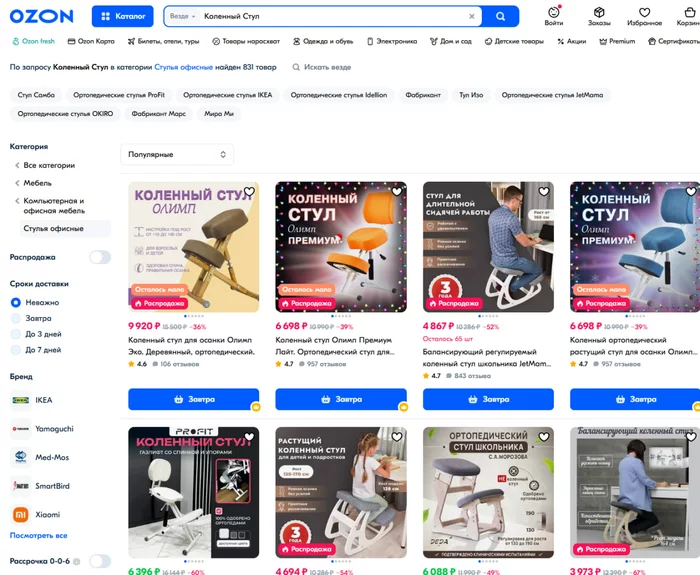Click the magnifier search button
The height and width of the screenshot is (575, 700).
tap(500, 16)
